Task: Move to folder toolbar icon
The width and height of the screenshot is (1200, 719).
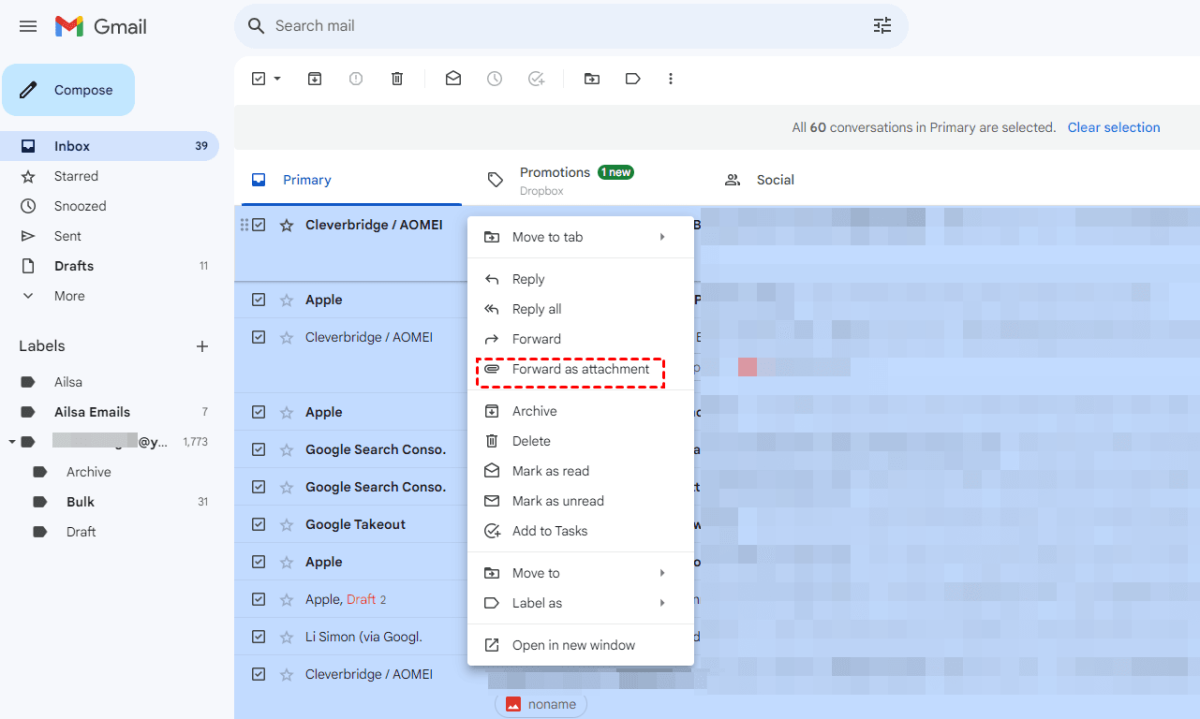Action: click(x=592, y=78)
